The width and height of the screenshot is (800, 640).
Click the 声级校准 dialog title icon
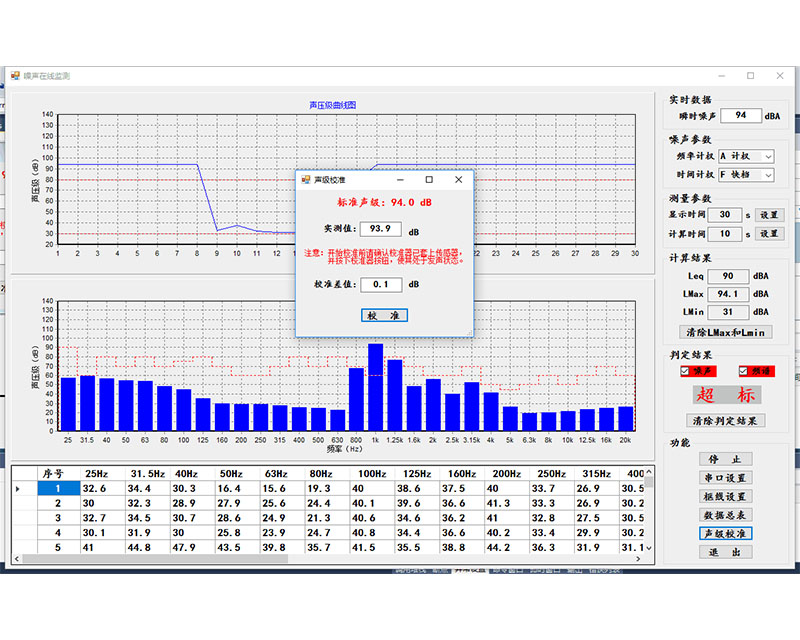pos(306,180)
